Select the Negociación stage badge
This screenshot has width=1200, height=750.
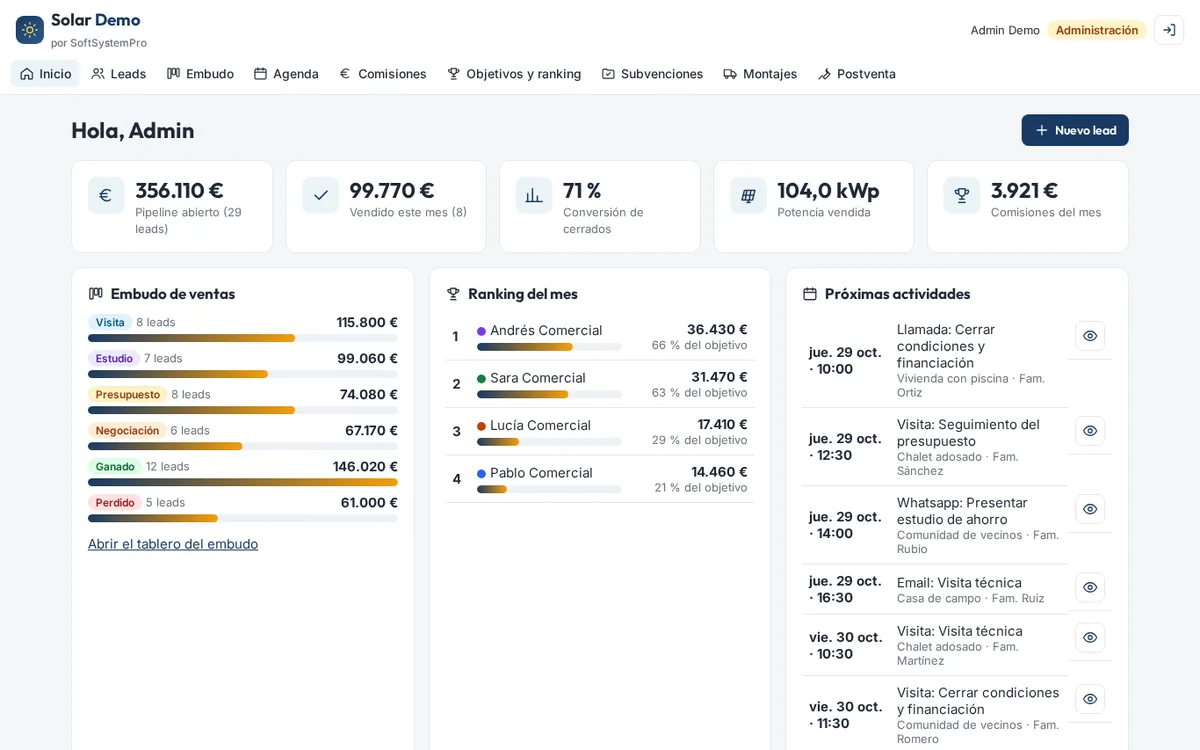[x=127, y=431]
